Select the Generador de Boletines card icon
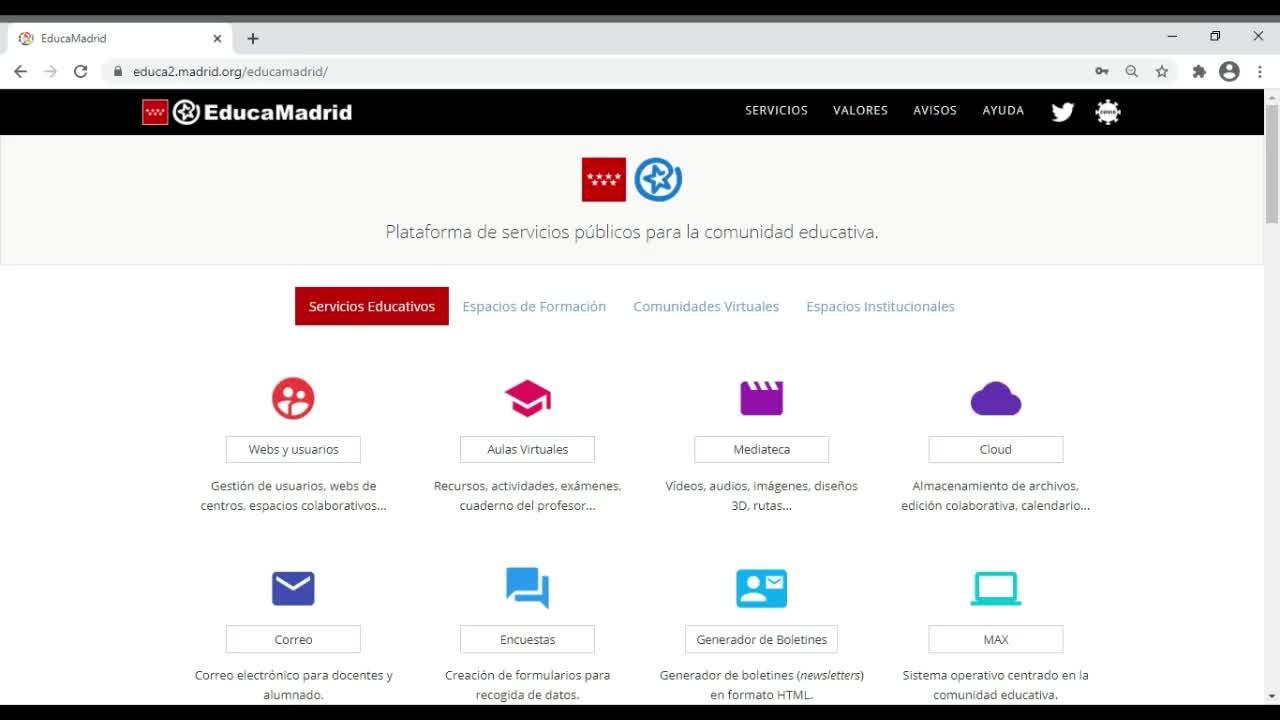The image size is (1280, 720). (761, 588)
